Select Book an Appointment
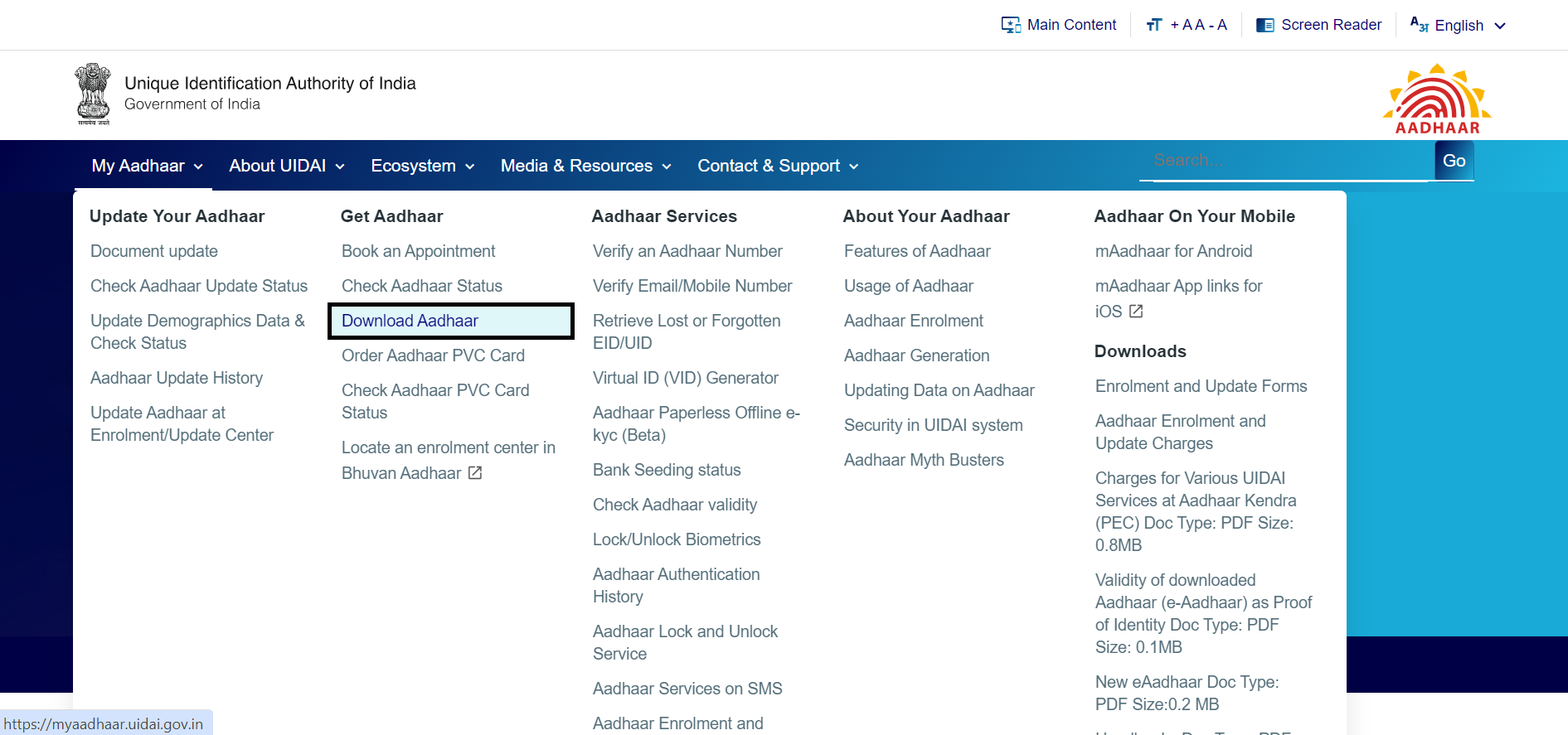Viewport: 1568px width, 735px height. [418, 251]
